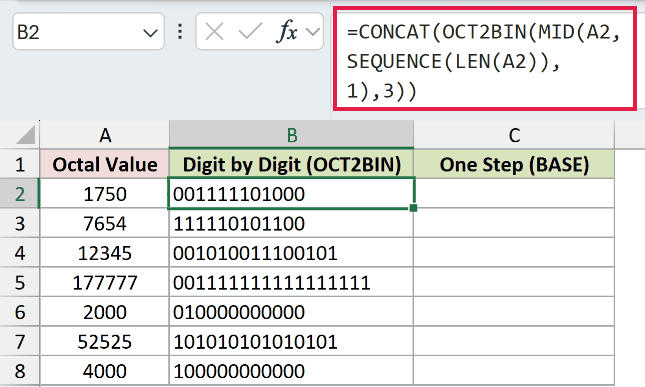Select cell containing 52525
The image size is (645, 387).
[104, 342]
